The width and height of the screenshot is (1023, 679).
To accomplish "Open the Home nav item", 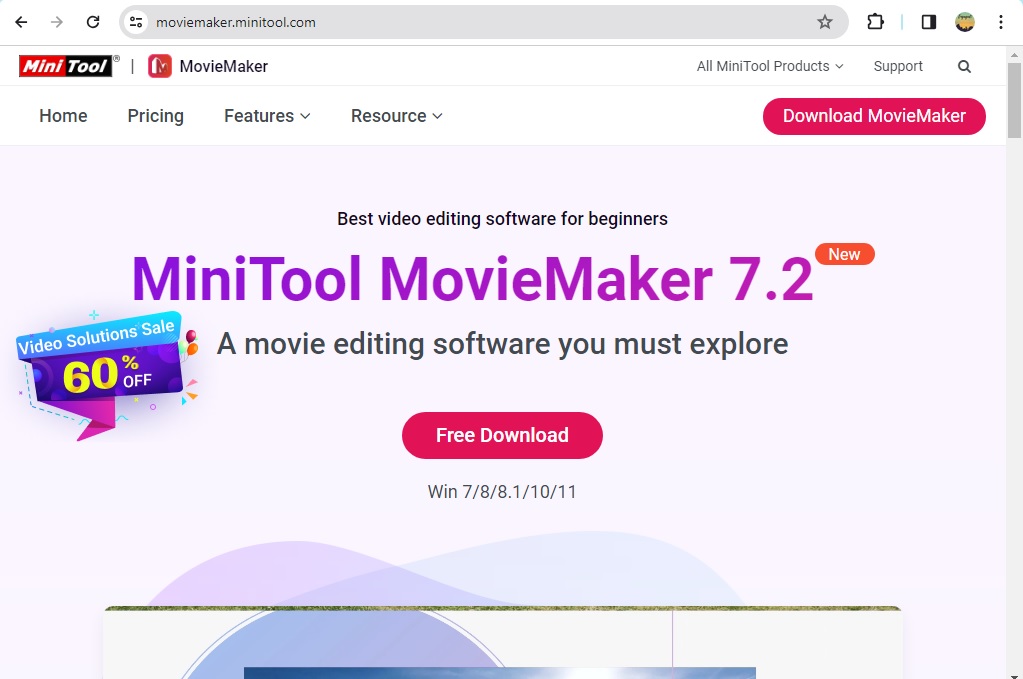I will pos(63,116).
